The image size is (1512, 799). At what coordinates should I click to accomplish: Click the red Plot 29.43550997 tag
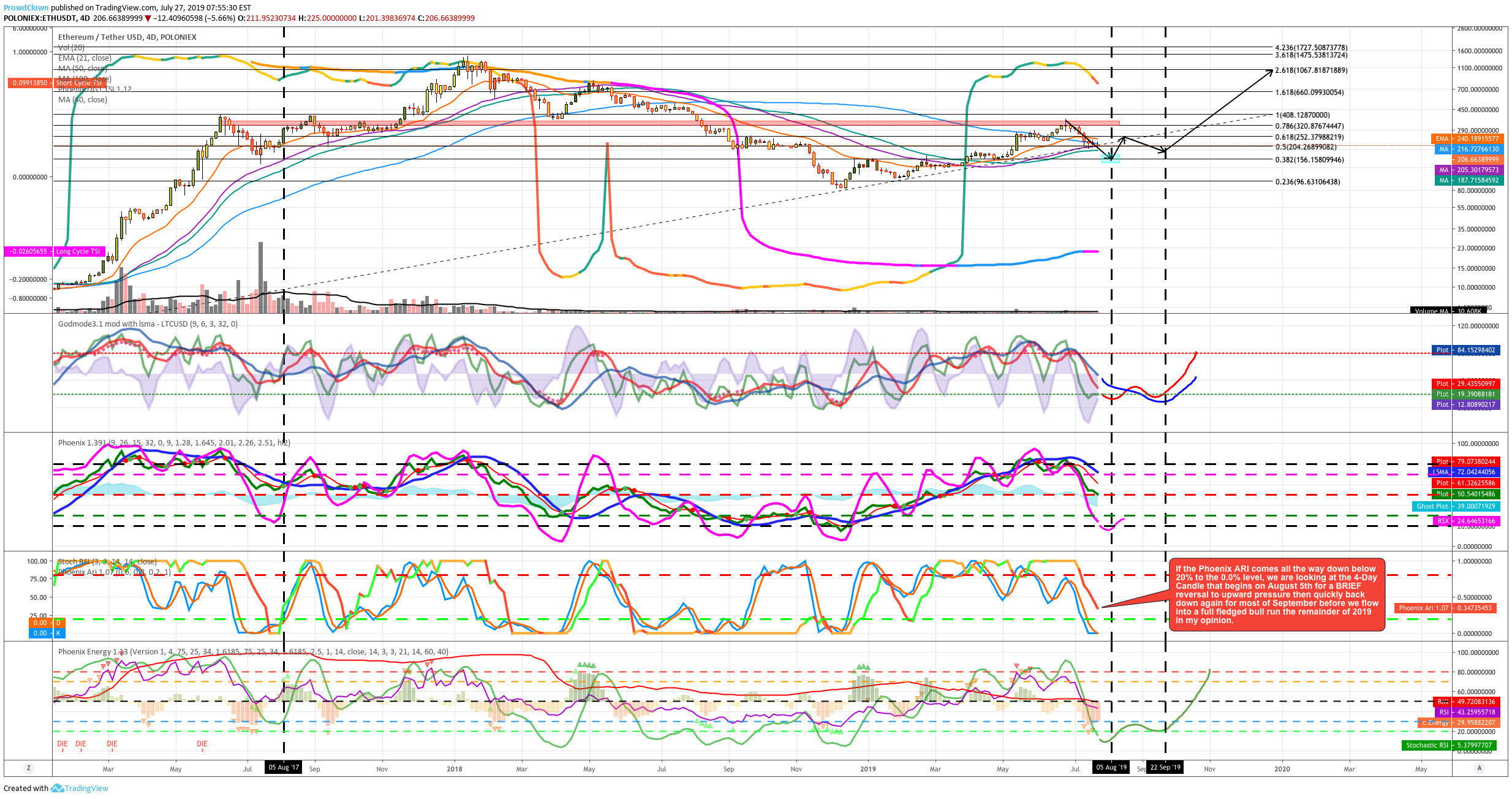(1466, 384)
